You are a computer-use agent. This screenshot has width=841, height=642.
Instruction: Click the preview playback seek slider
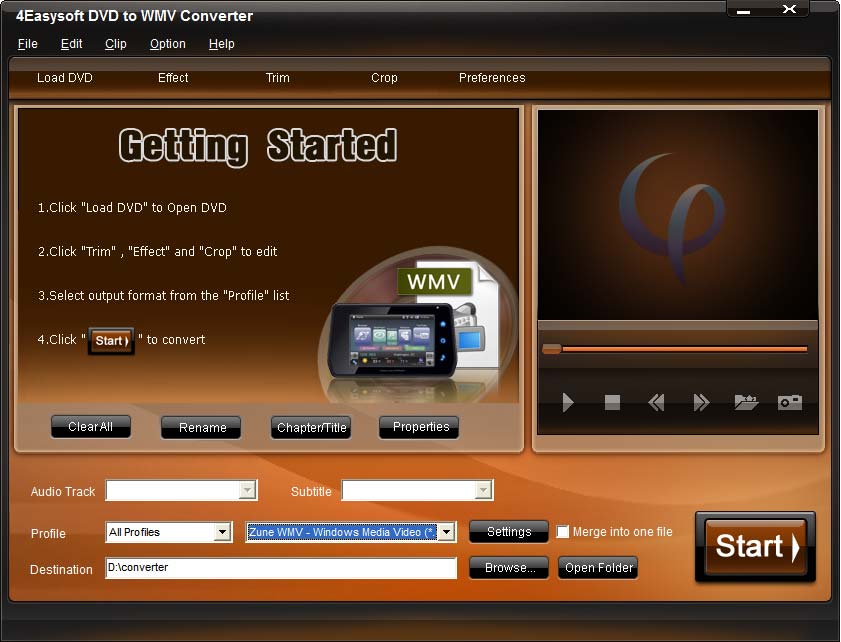(x=678, y=349)
